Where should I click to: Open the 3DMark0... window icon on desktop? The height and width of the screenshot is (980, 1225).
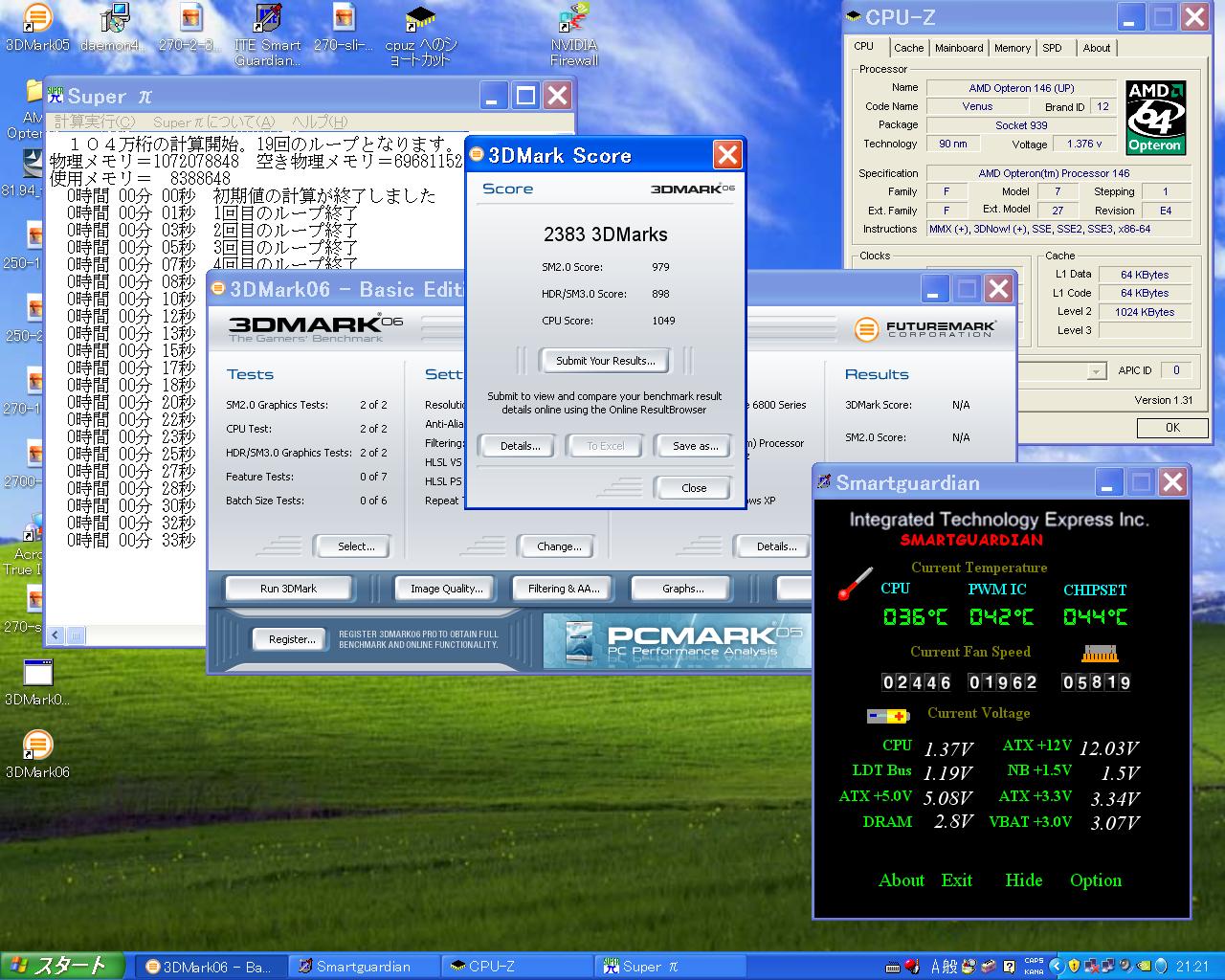(x=37, y=681)
